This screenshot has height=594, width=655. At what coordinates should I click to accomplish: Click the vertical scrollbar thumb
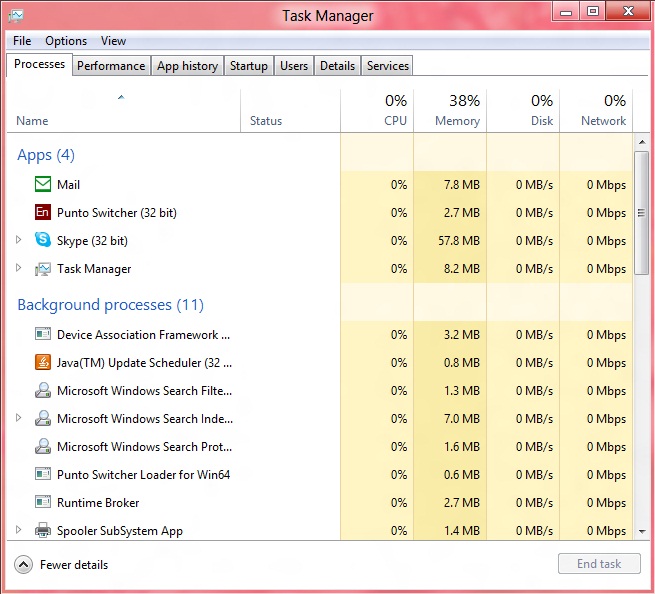(641, 213)
